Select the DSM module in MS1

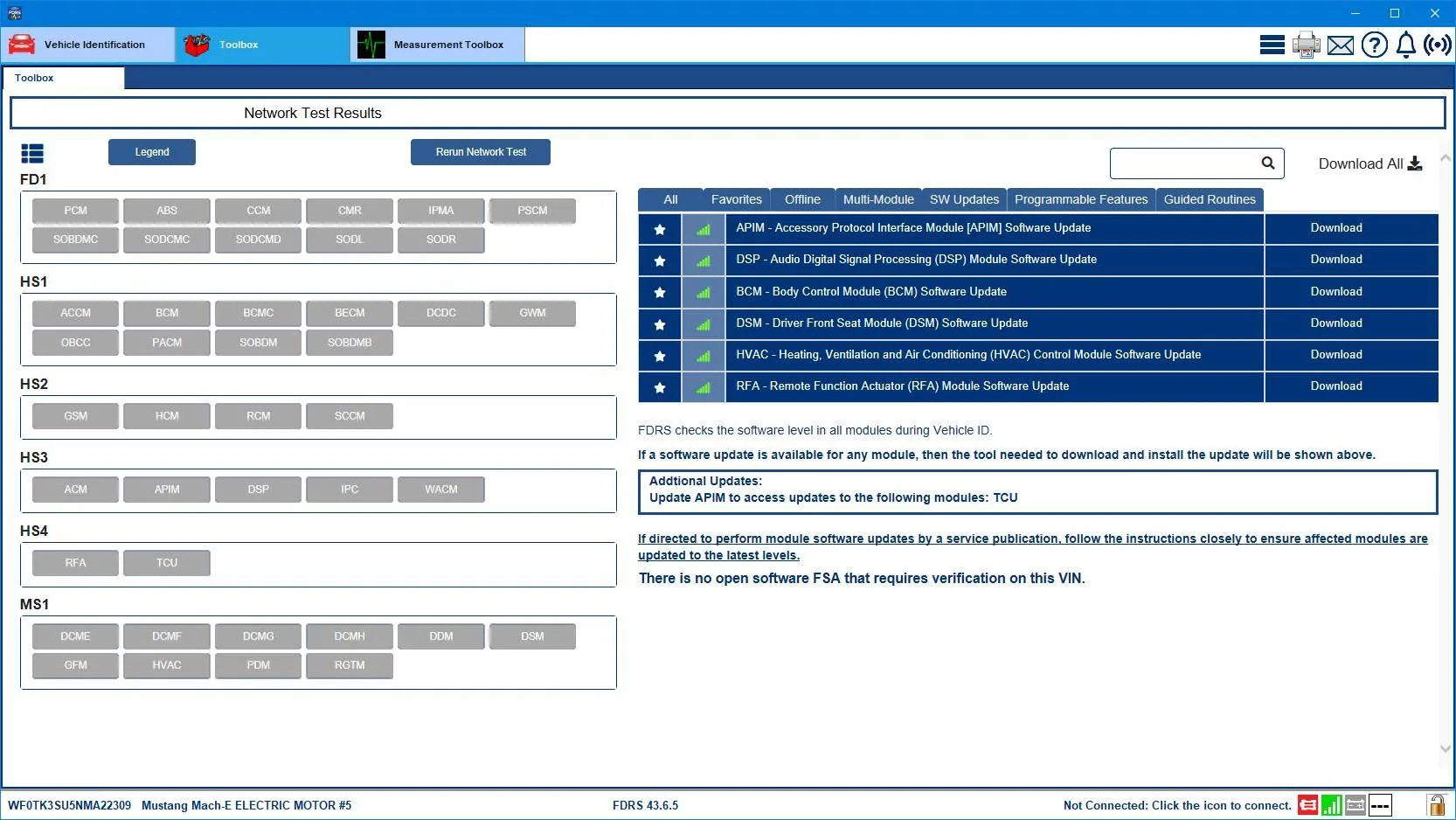tap(532, 636)
